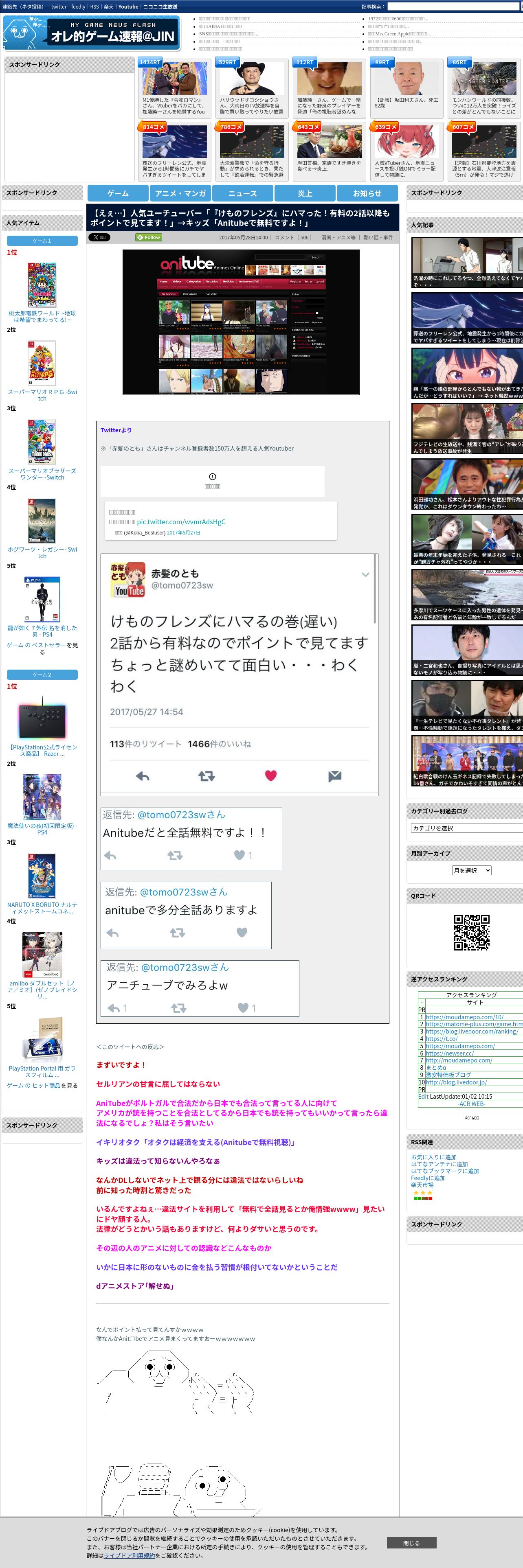Click reply arrow on アニチューブでみろよw reply
The image size is (523, 1568).
coord(114,1008)
